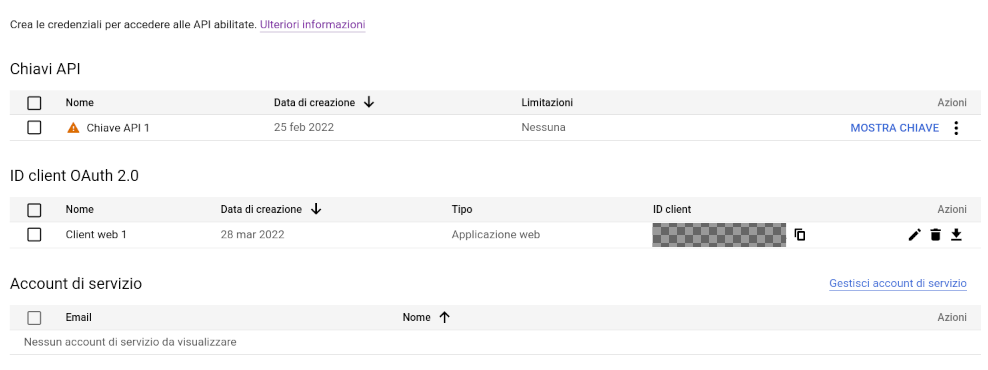Click the Applicazione web type cell
Screen dimensions: 988x370
pyautogui.click(x=495, y=234)
